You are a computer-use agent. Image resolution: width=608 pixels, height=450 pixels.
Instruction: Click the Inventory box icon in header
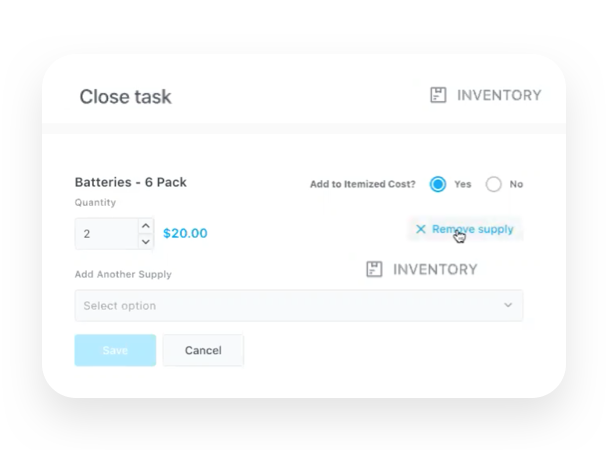(438, 95)
